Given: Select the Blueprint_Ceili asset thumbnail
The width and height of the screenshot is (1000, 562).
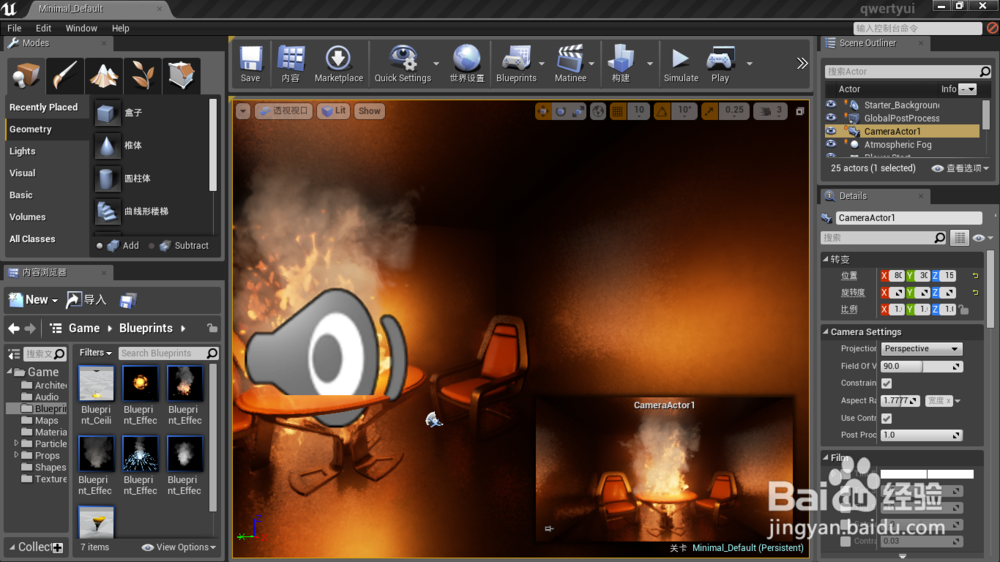Looking at the screenshot, I should (x=96, y=383).
